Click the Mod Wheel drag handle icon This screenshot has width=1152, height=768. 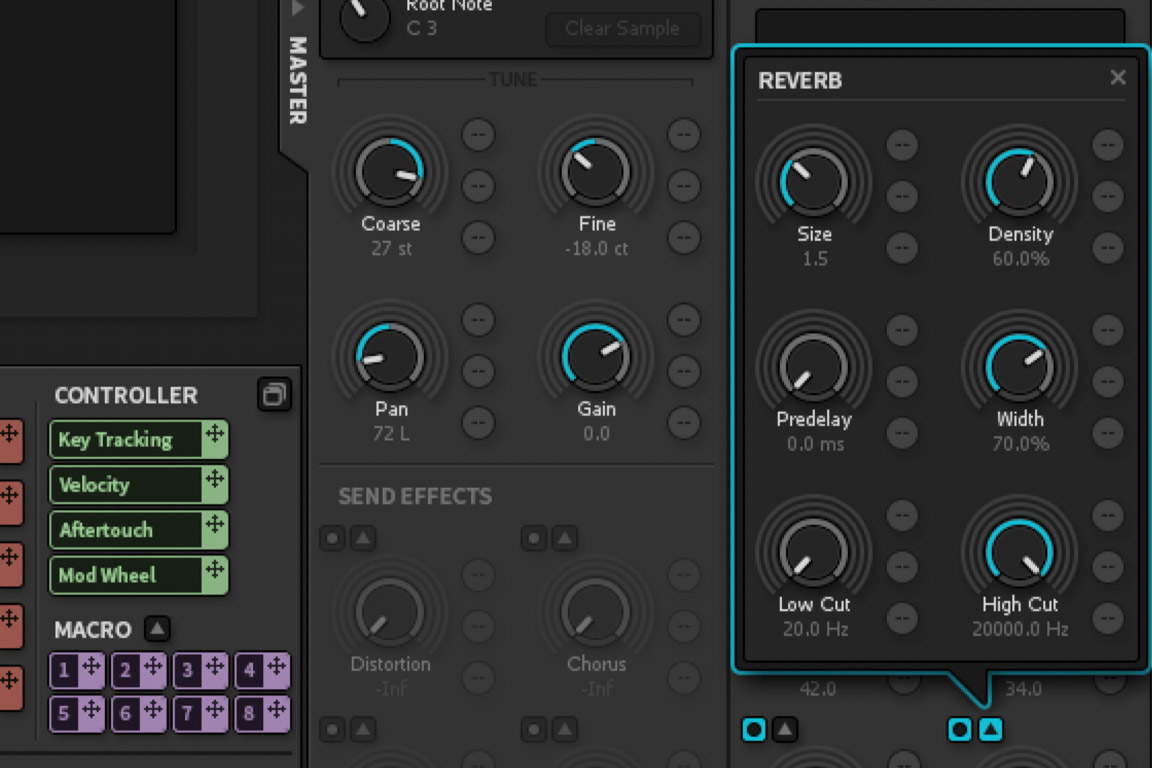point(214,572)
